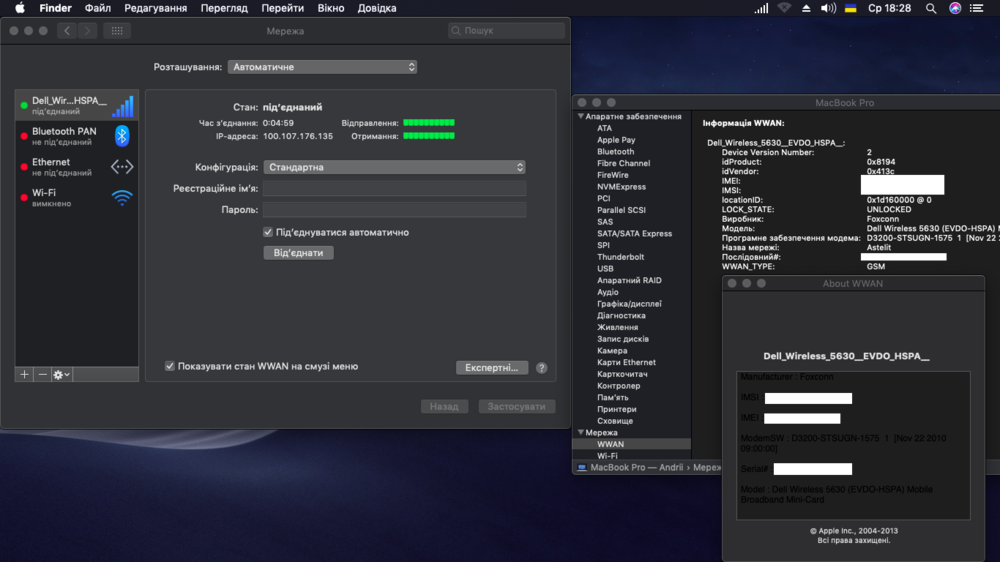The image size is (1000, 562).
Task: Open gear action menu below service list
Action: coord(61,374)
